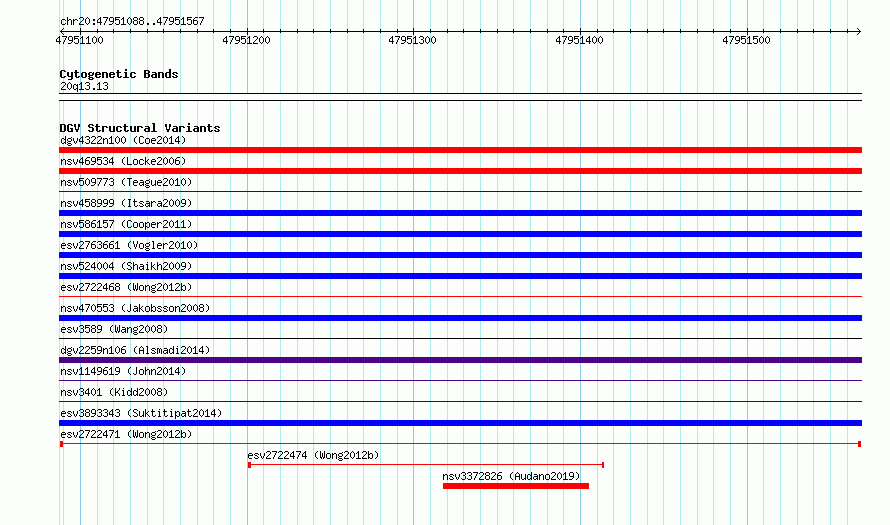Click the nsv524004 (Shaikh2009) label
The height and width of the screenshot is (525, 890).
[126, 266]
